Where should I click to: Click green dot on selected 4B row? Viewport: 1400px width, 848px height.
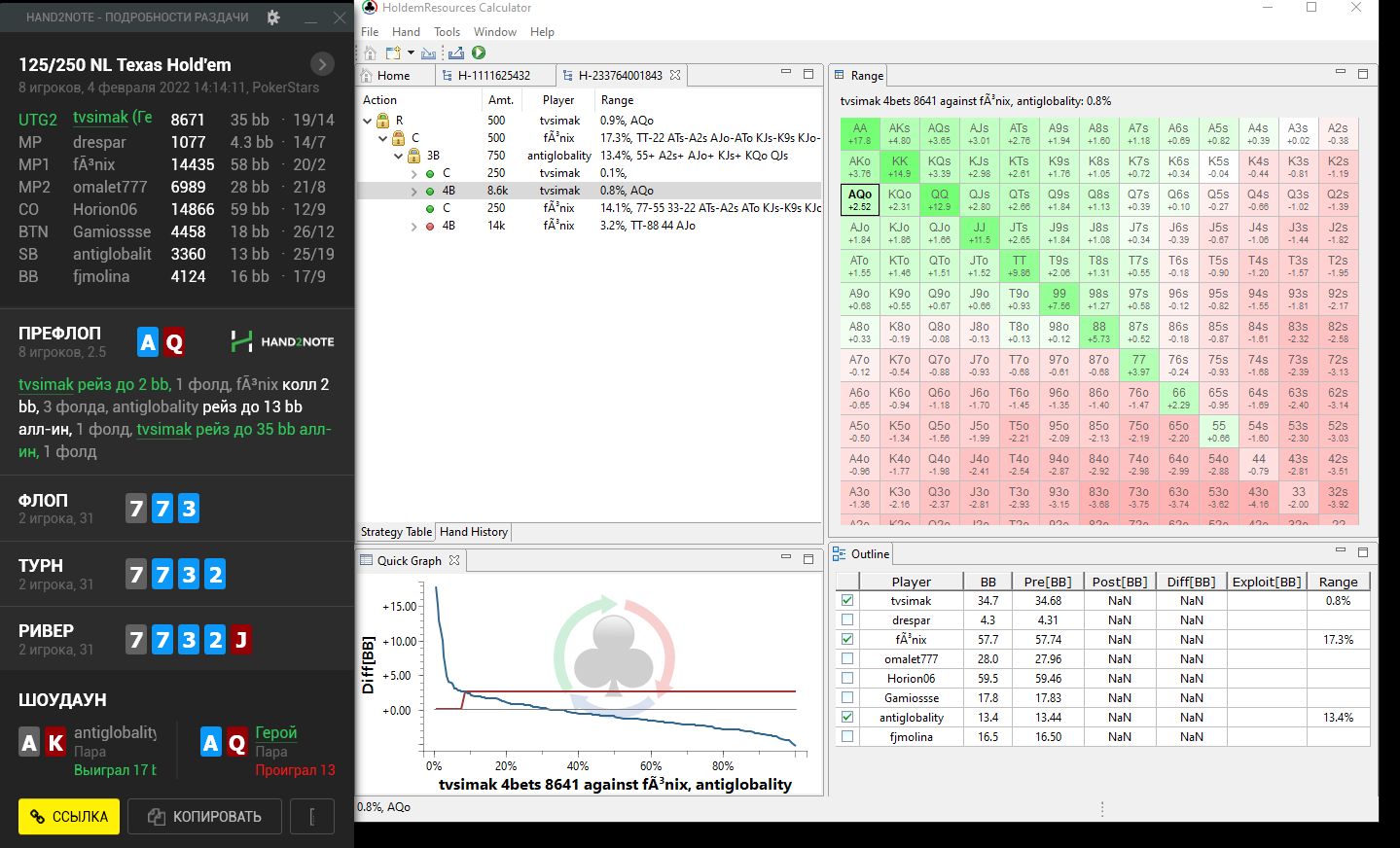(430, 191)
